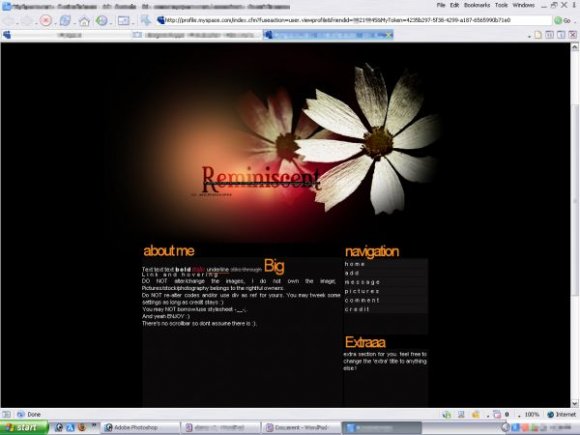Open the small dropdown arrow in tab bar
580x435 pixels.
(529, 37)
